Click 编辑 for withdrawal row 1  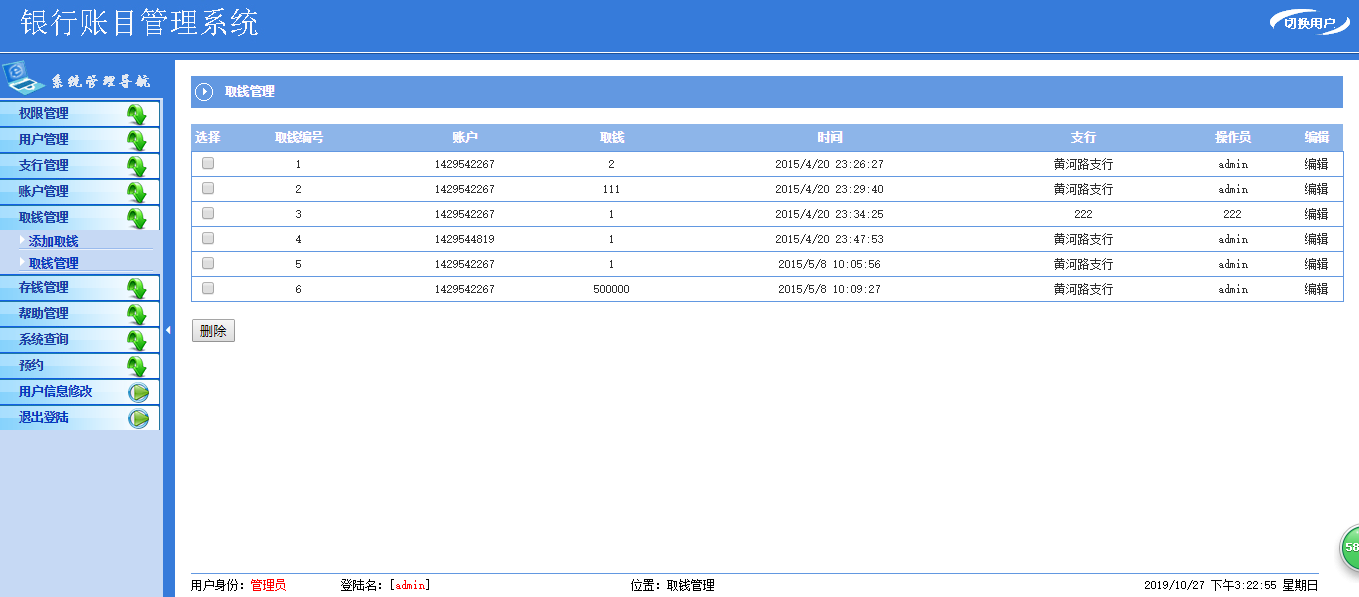[1316, 164]
